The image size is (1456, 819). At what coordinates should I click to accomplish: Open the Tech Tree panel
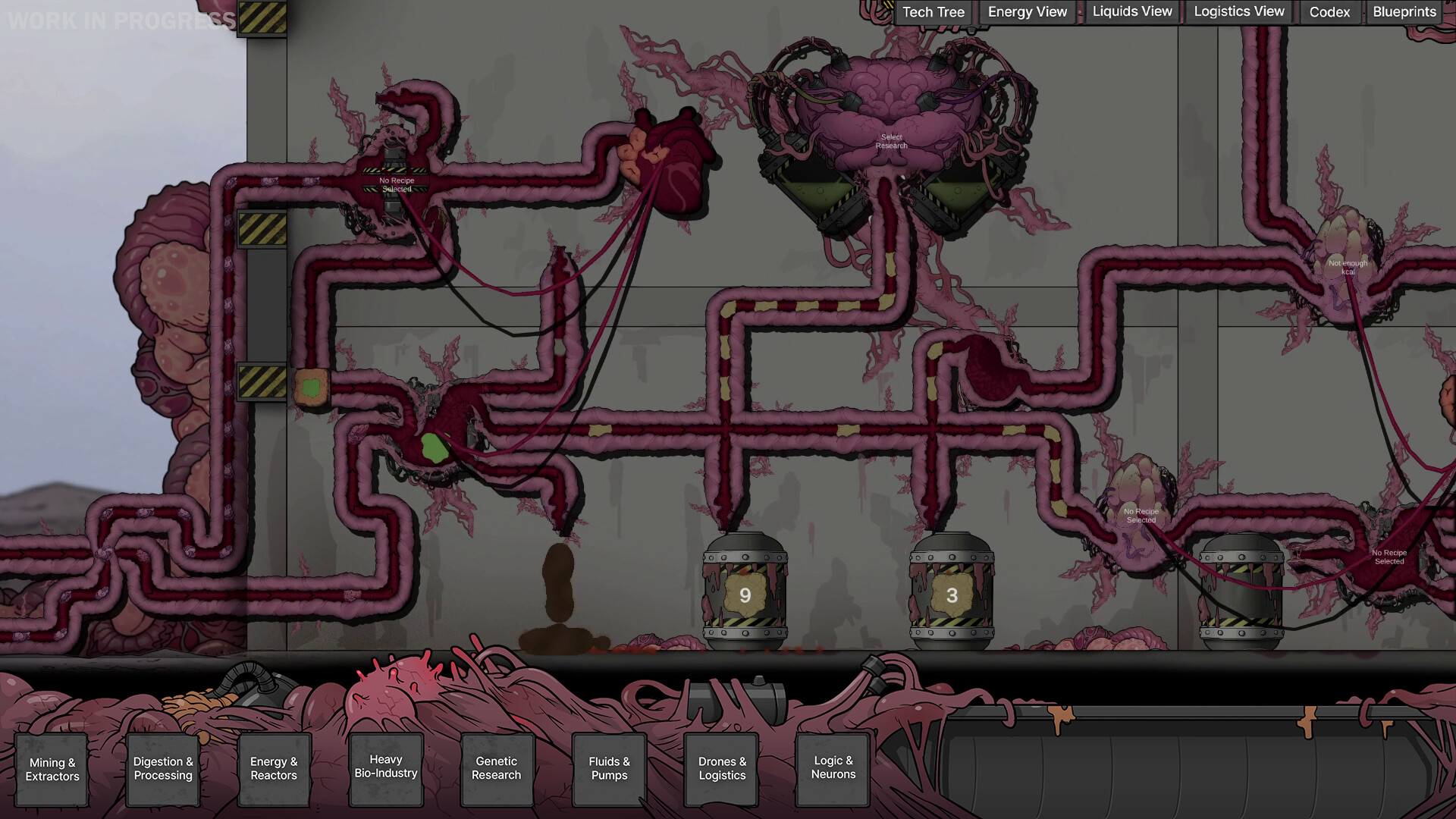(x=933, y=12)
